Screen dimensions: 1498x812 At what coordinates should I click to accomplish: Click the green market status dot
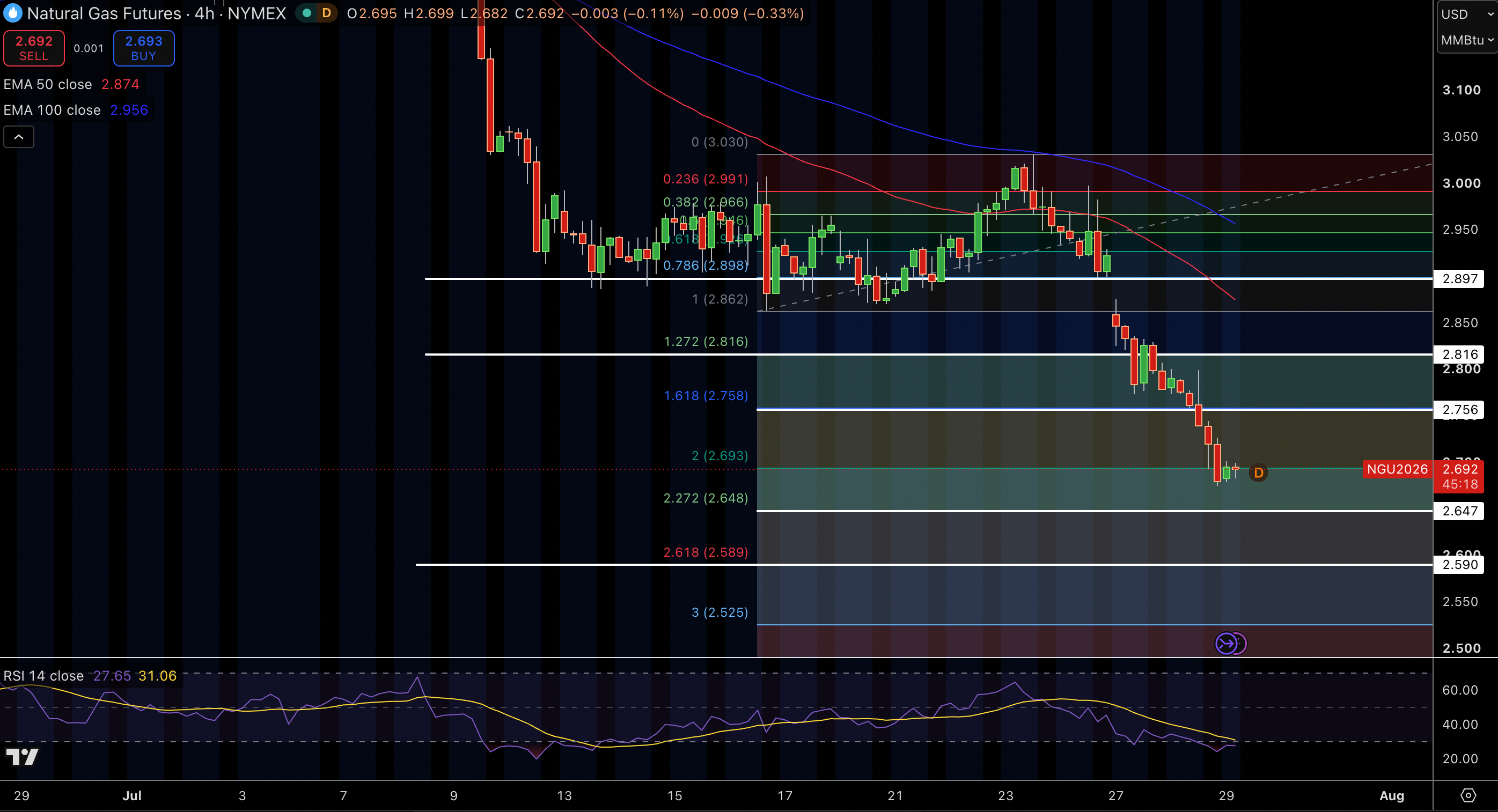(x=306, y=13)
